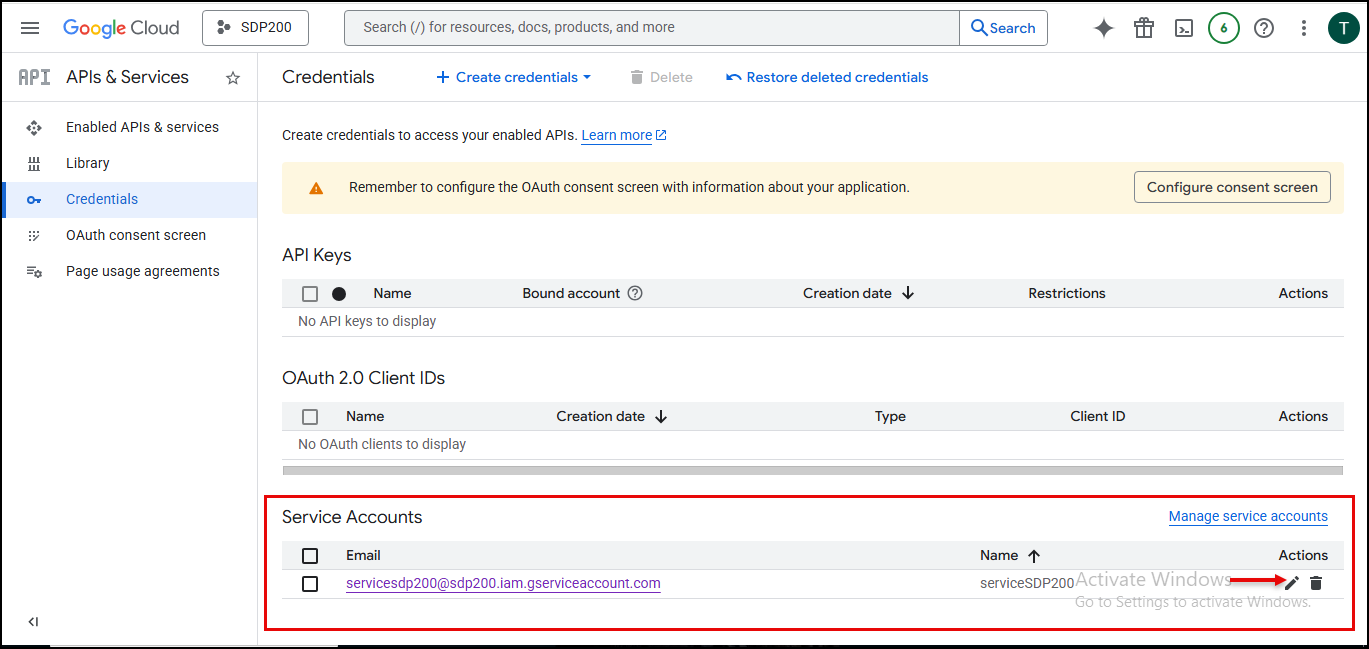Open the three-dot settings menu
1369x649 pixels.
pos(1304,28)
